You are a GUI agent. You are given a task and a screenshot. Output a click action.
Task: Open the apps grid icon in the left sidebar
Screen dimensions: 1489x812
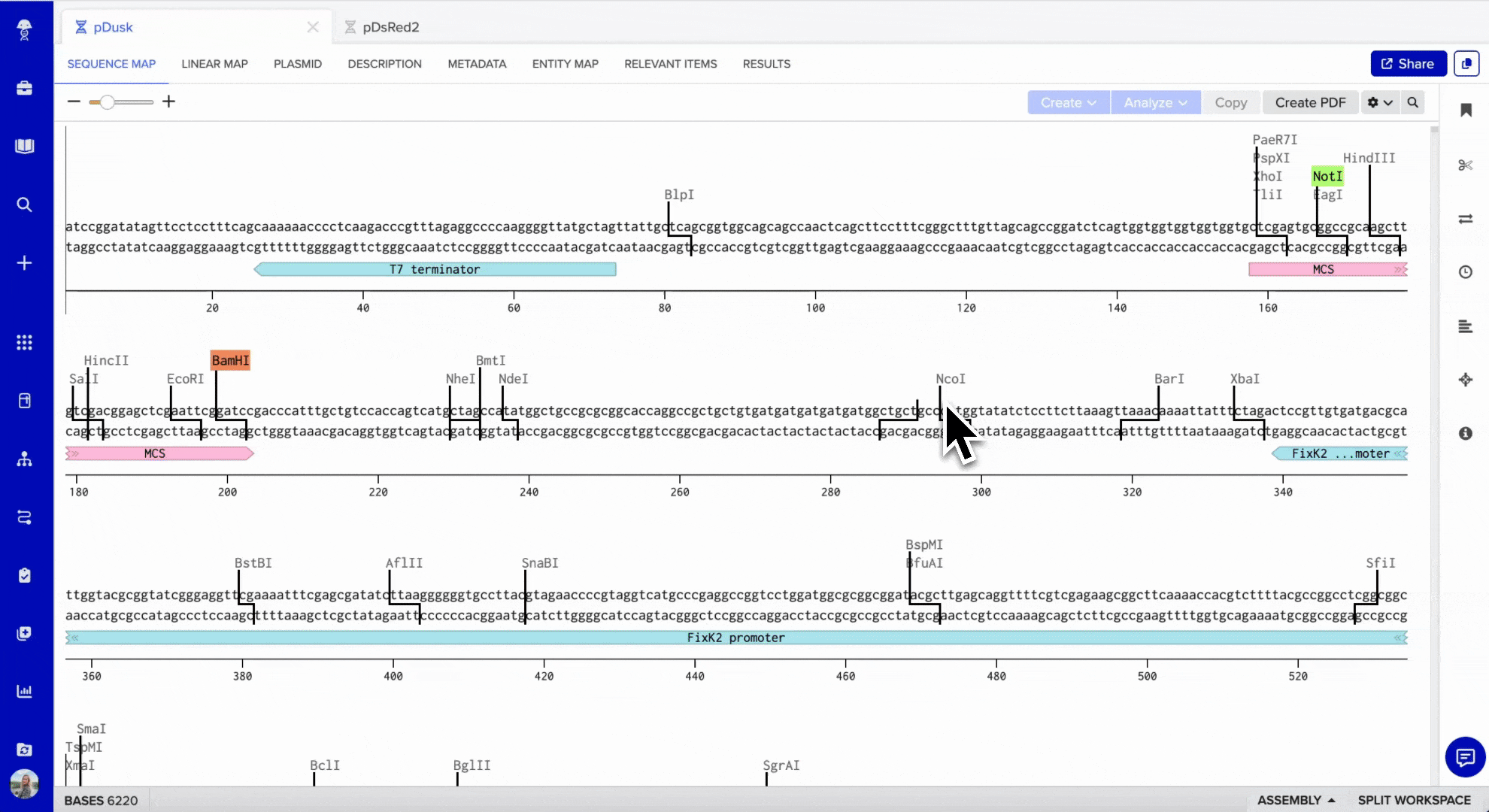(25, 342)
